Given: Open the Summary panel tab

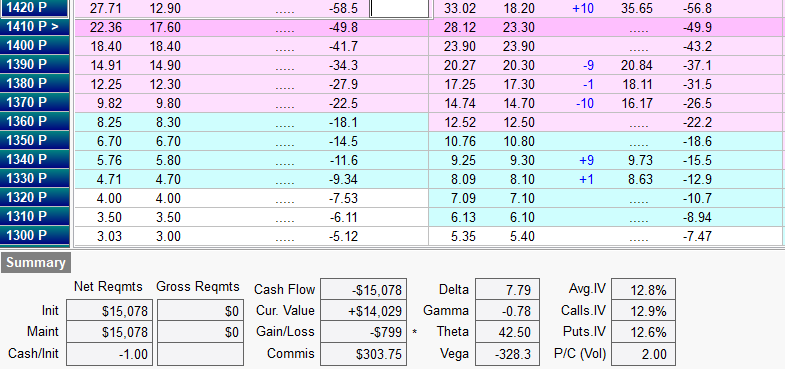Looking at the screenshot, I should coord(36,263).
